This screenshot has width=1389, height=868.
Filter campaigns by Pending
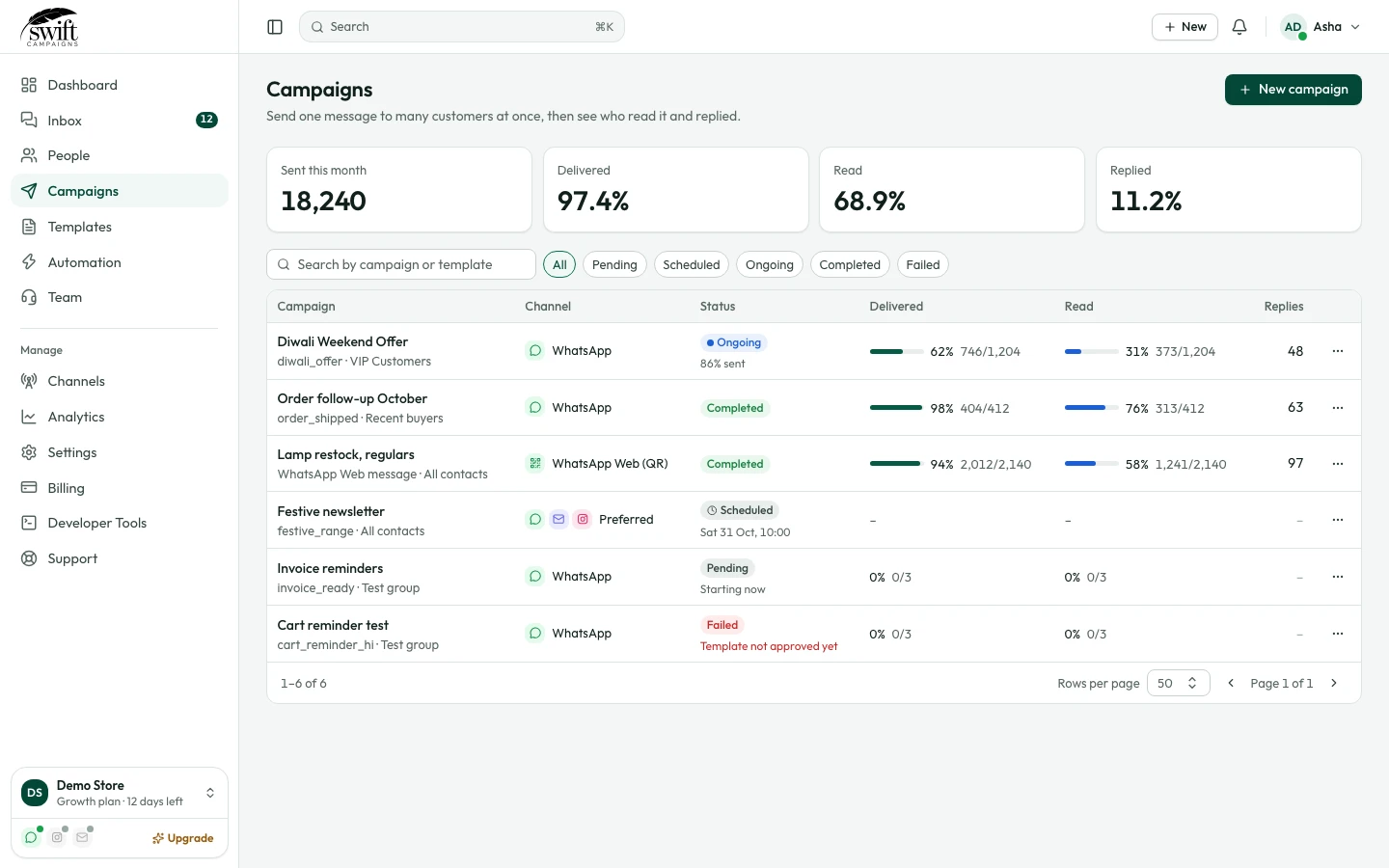pyautogui.click(x=614, y=264)
